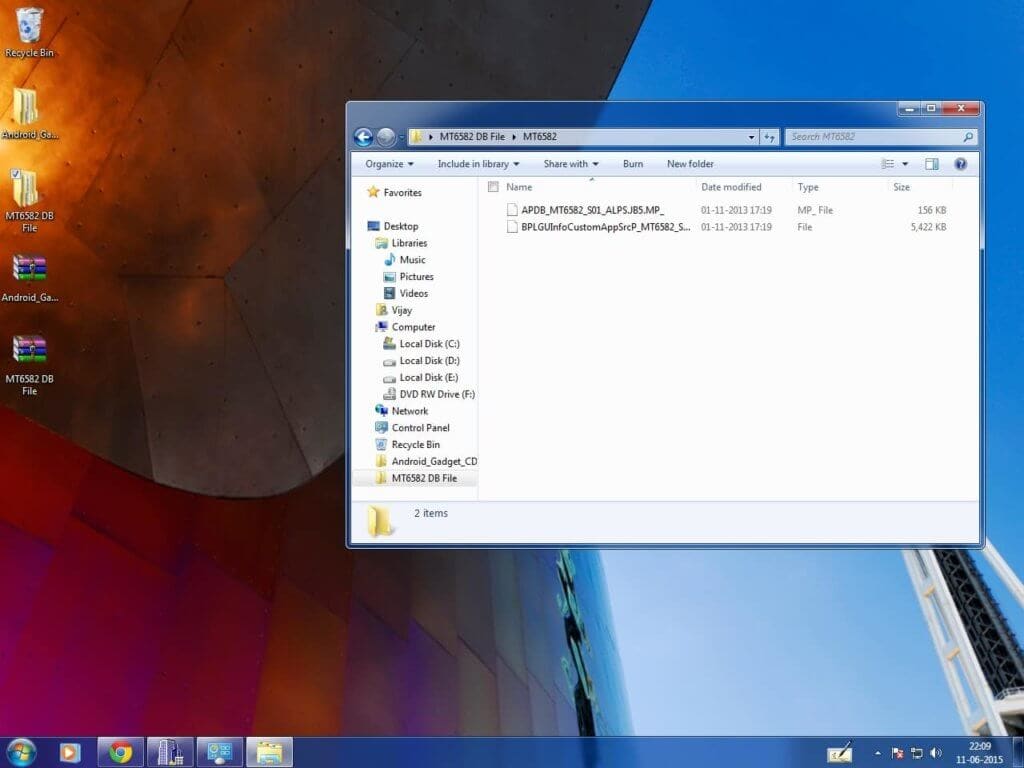This screenshot has height=768, width=1024.
Task: Click the file icon of the APDB_MT6582 file
Action: (x=512, y=210)
